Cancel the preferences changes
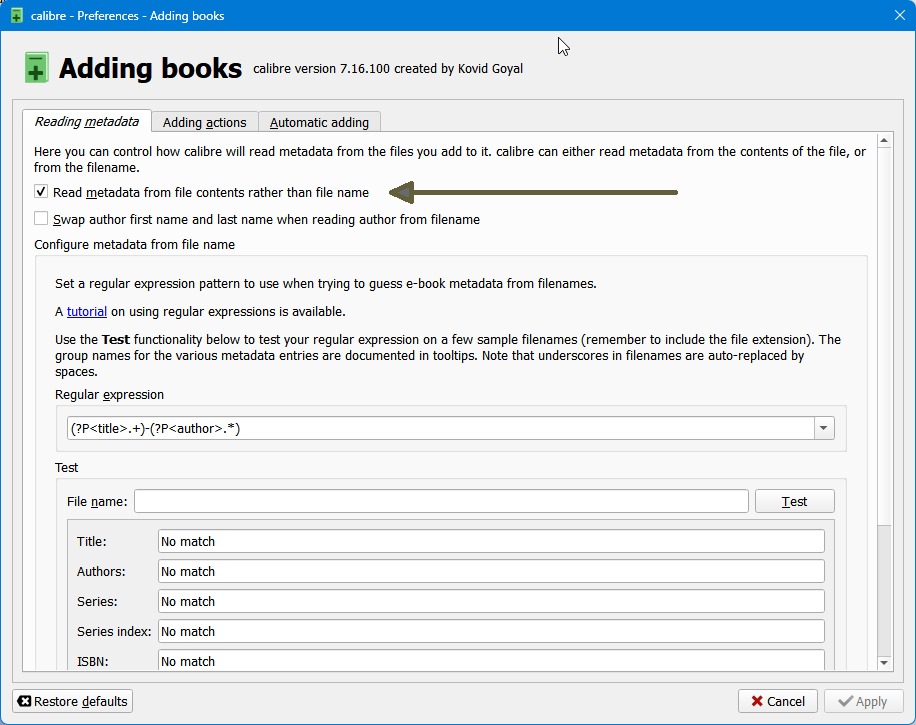 pos(778,701)
